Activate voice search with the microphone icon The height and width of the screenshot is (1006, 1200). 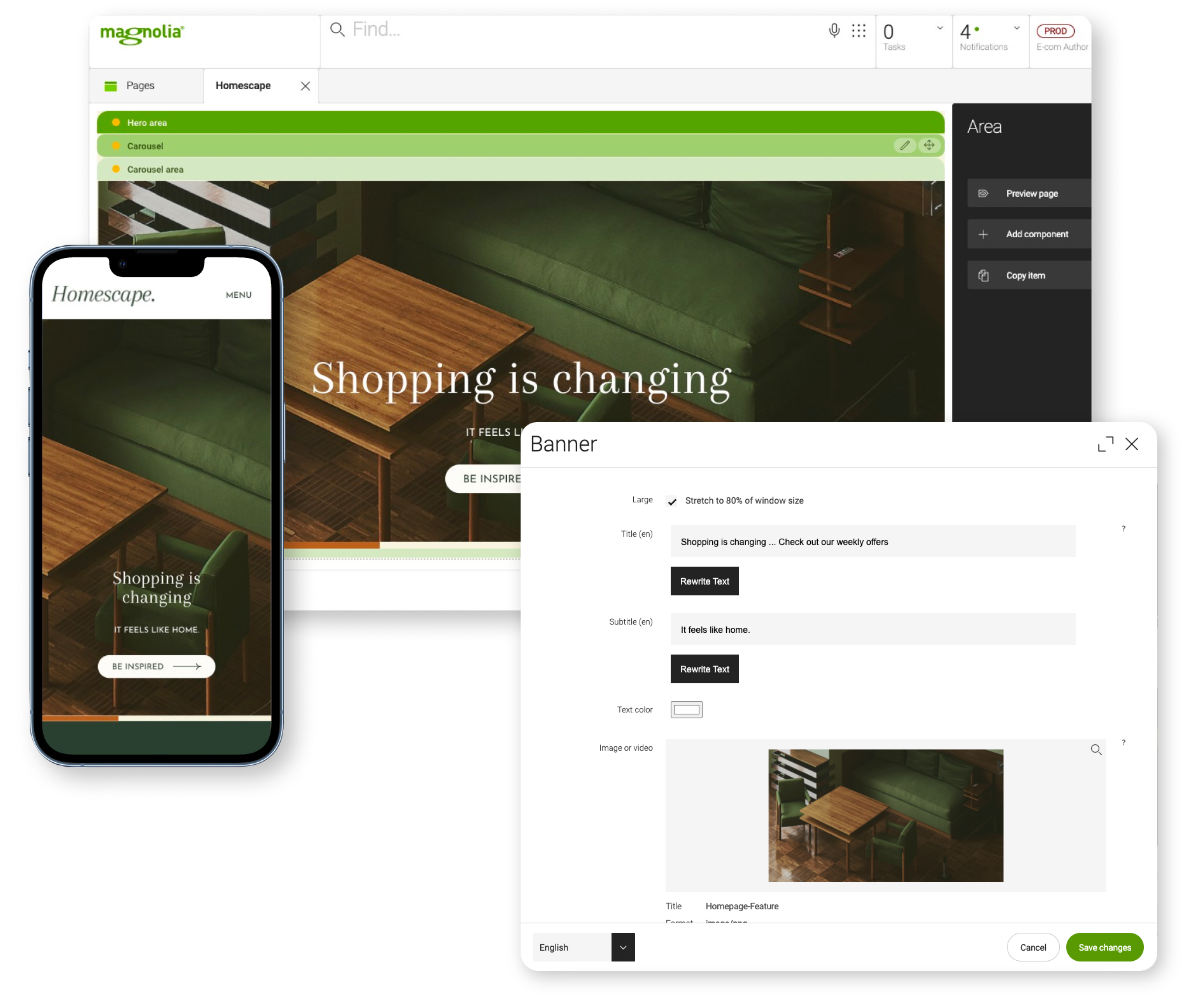(835, 30)
